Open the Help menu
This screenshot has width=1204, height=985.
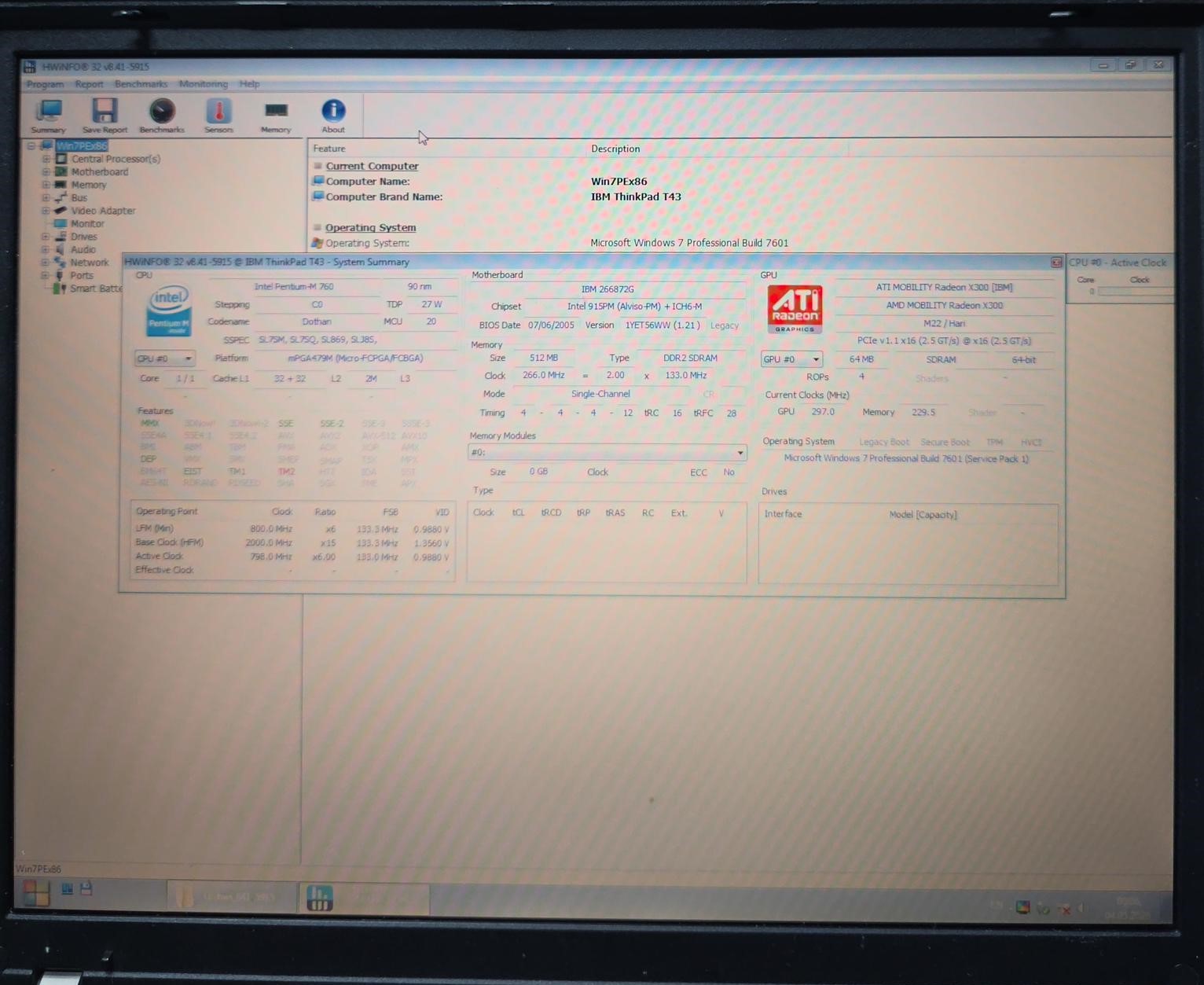click(x=249, y=84)
